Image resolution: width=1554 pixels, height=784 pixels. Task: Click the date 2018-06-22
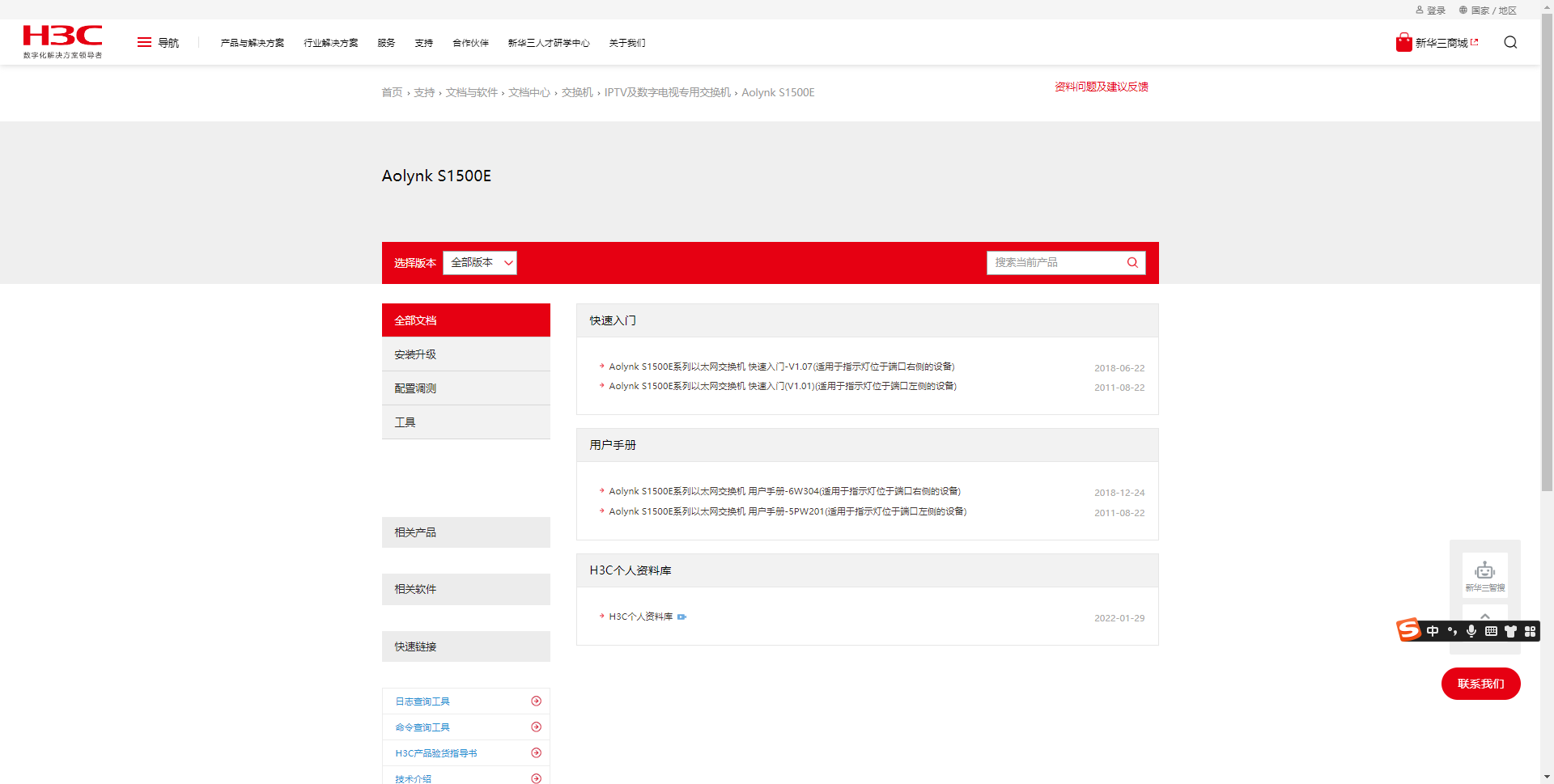[1119, 368]
